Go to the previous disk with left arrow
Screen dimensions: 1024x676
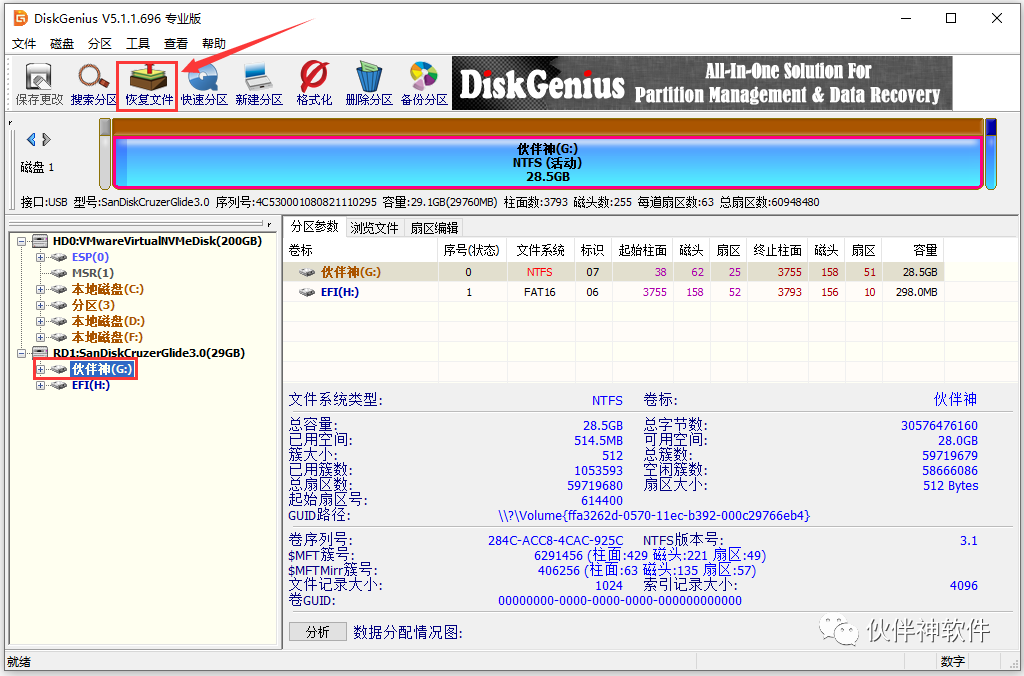(31, 139)
